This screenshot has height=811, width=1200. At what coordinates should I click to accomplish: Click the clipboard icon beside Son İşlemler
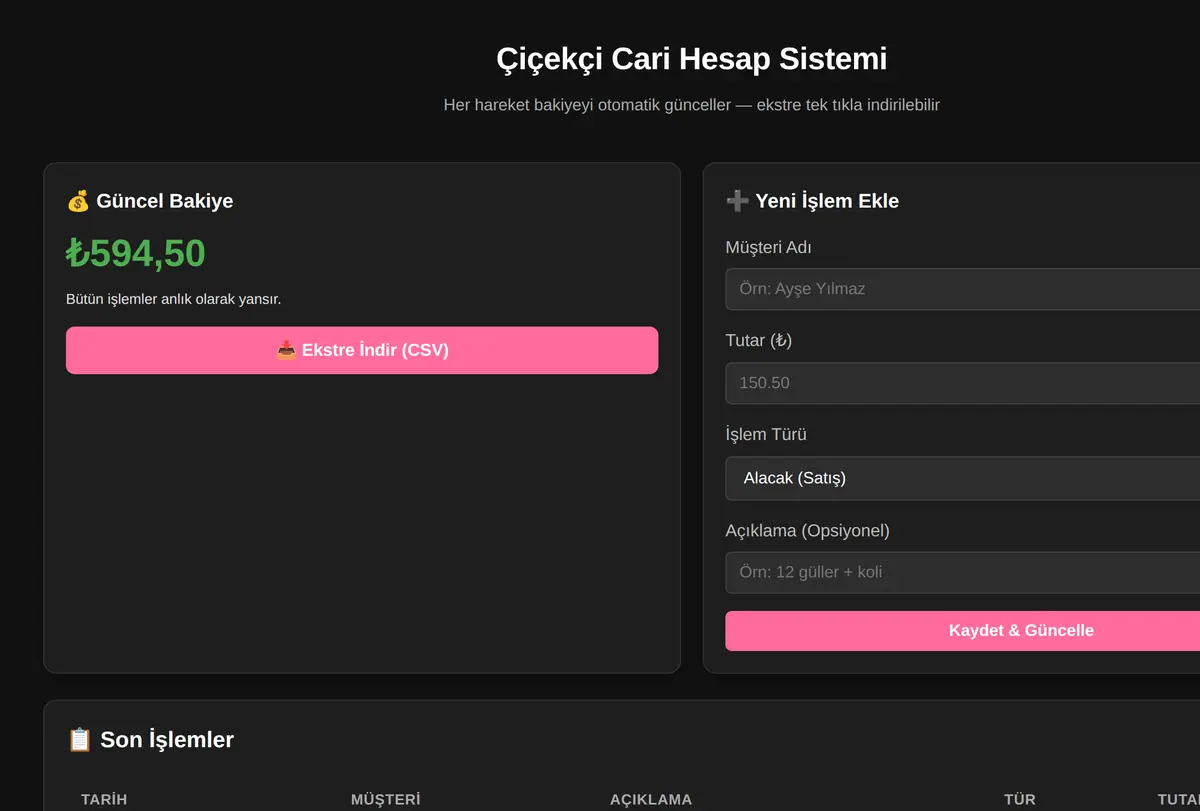[79, 740]
